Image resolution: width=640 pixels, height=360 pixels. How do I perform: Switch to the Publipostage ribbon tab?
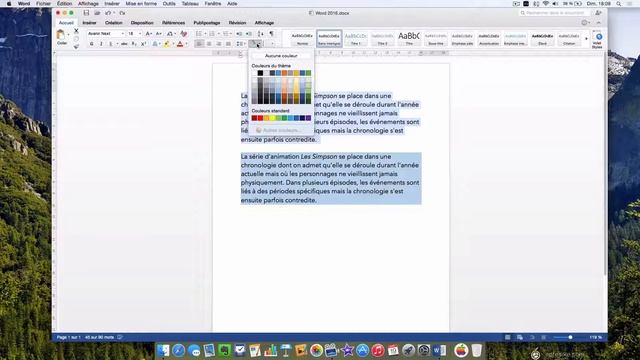click(207, 23)
